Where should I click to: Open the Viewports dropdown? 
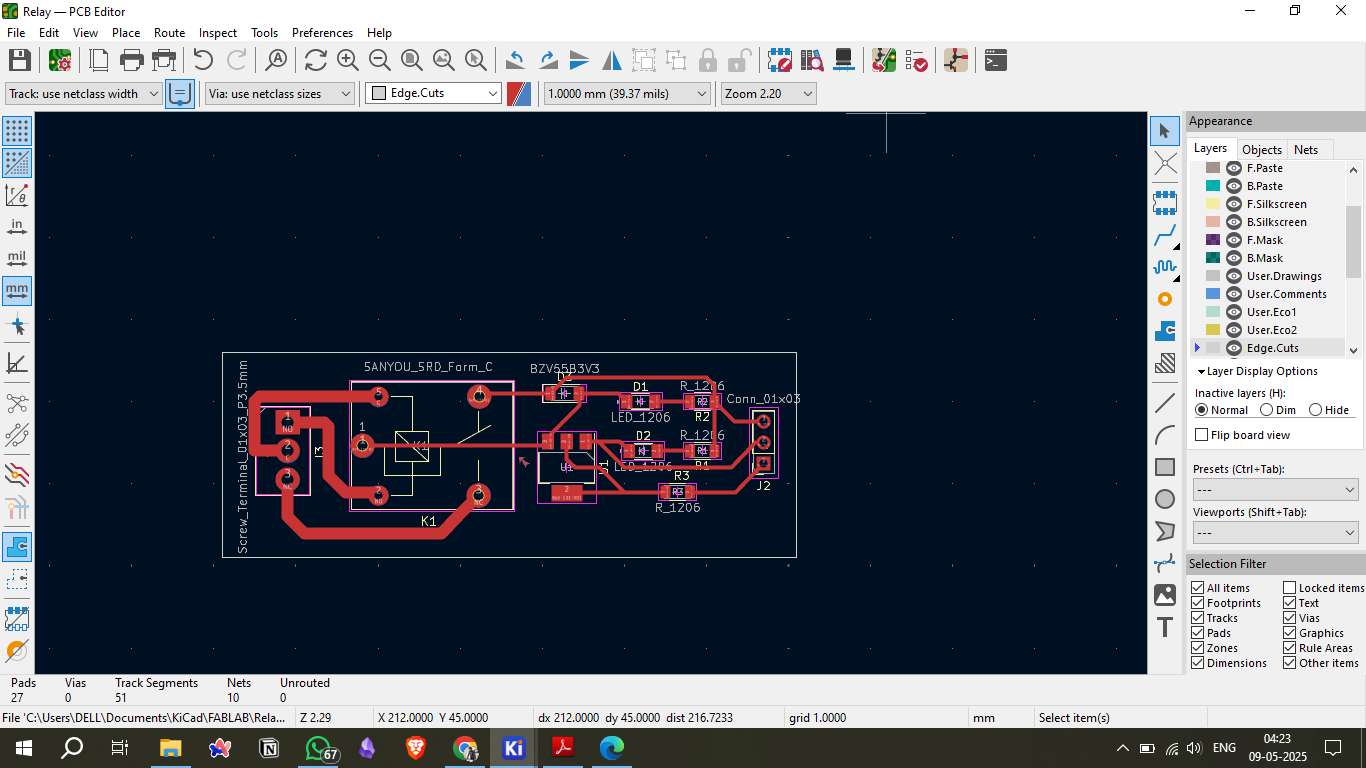coord(1275,533)
